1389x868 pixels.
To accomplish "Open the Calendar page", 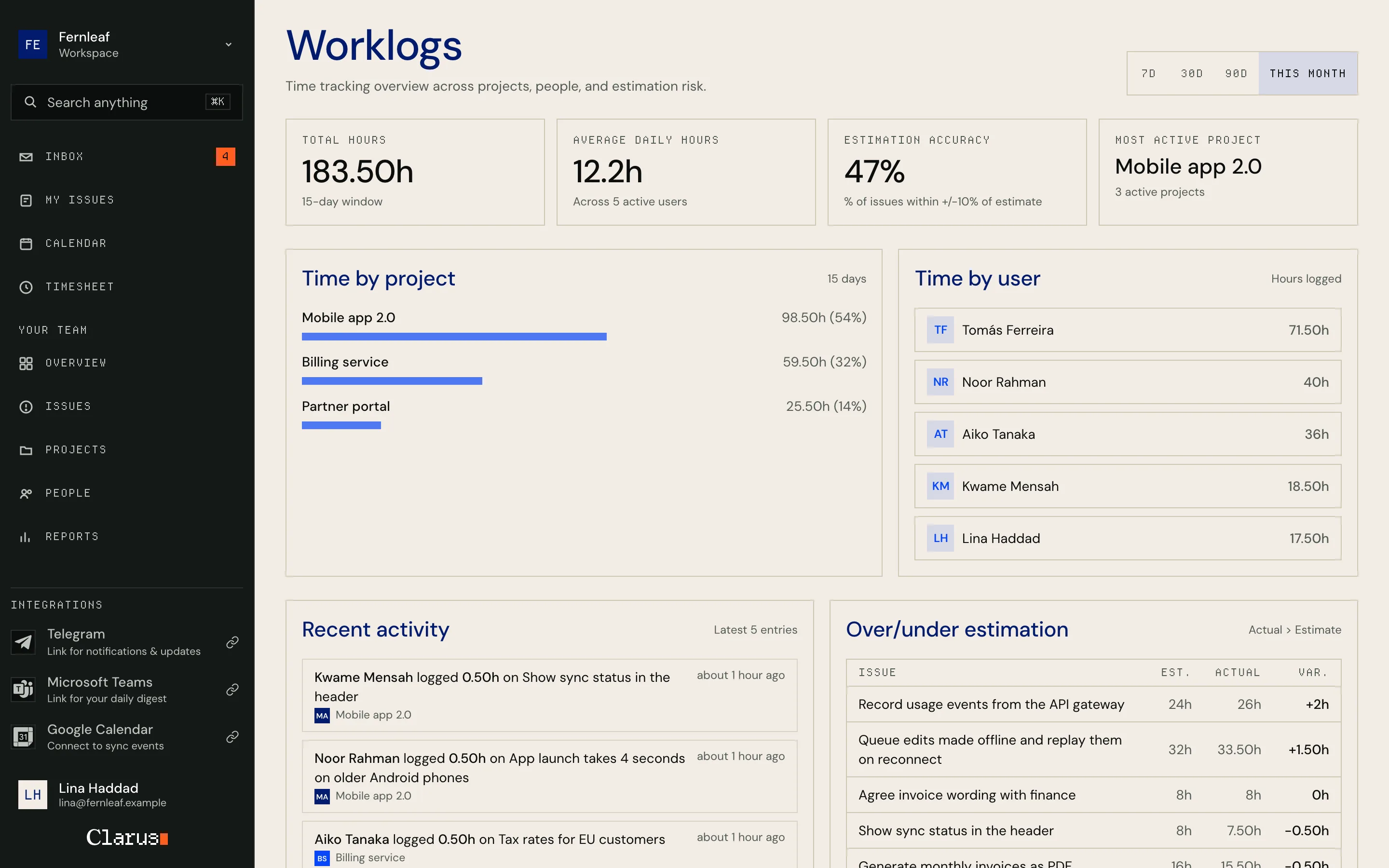I will (x=127, y=244).
